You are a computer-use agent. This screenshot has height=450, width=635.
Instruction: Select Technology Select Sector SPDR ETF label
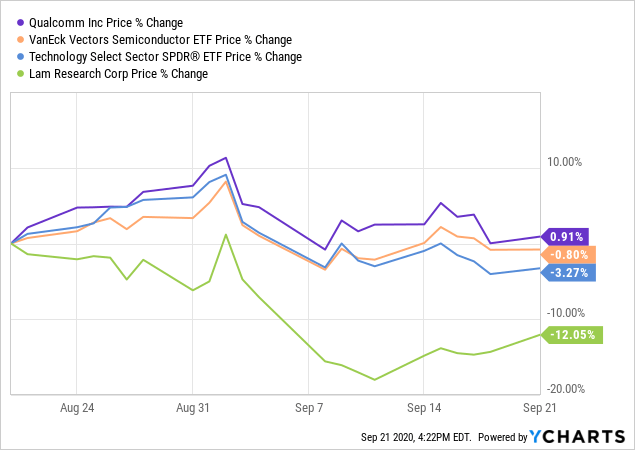pos(165,57)
